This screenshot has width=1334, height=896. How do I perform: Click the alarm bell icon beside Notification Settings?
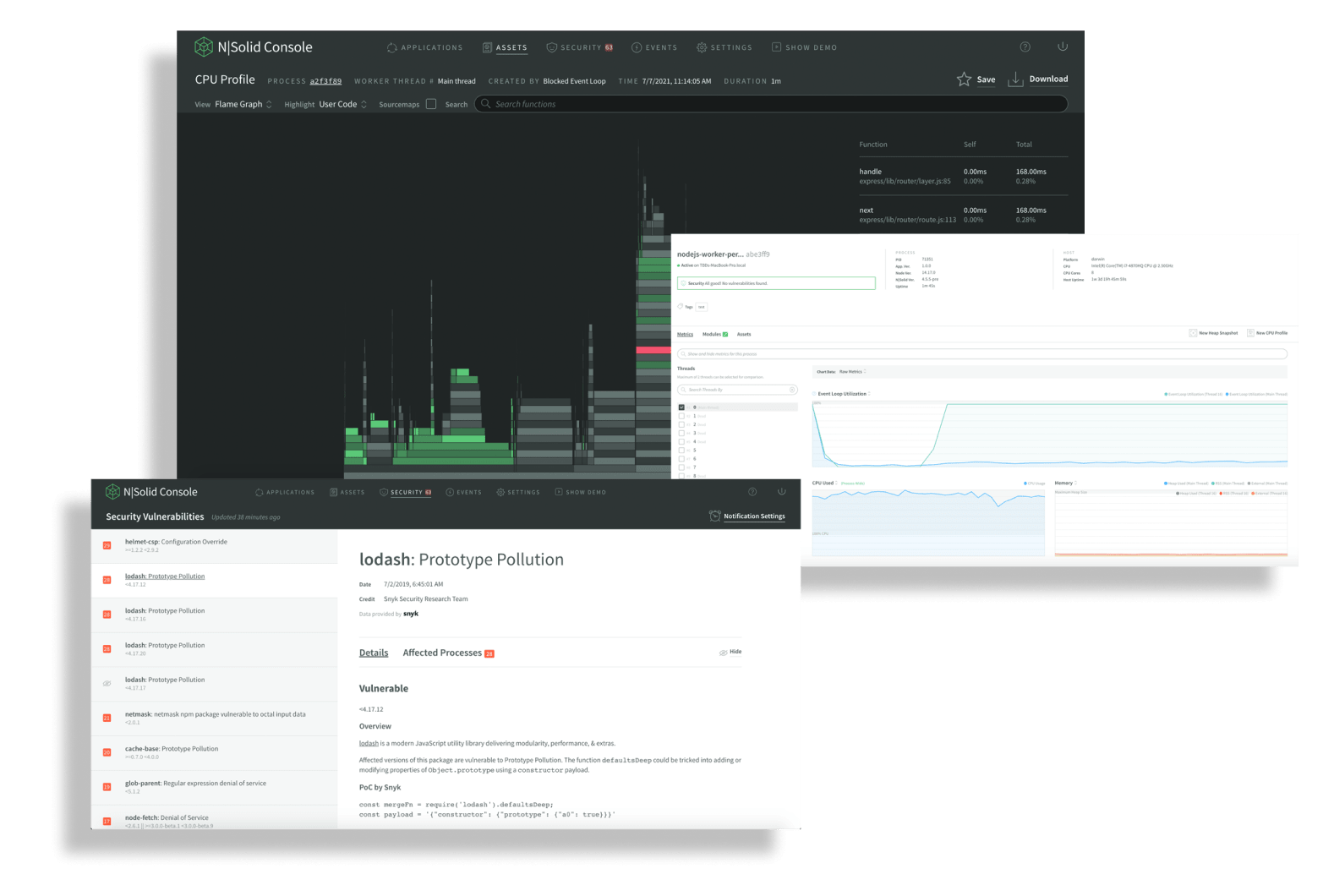[x=714, y=516]
